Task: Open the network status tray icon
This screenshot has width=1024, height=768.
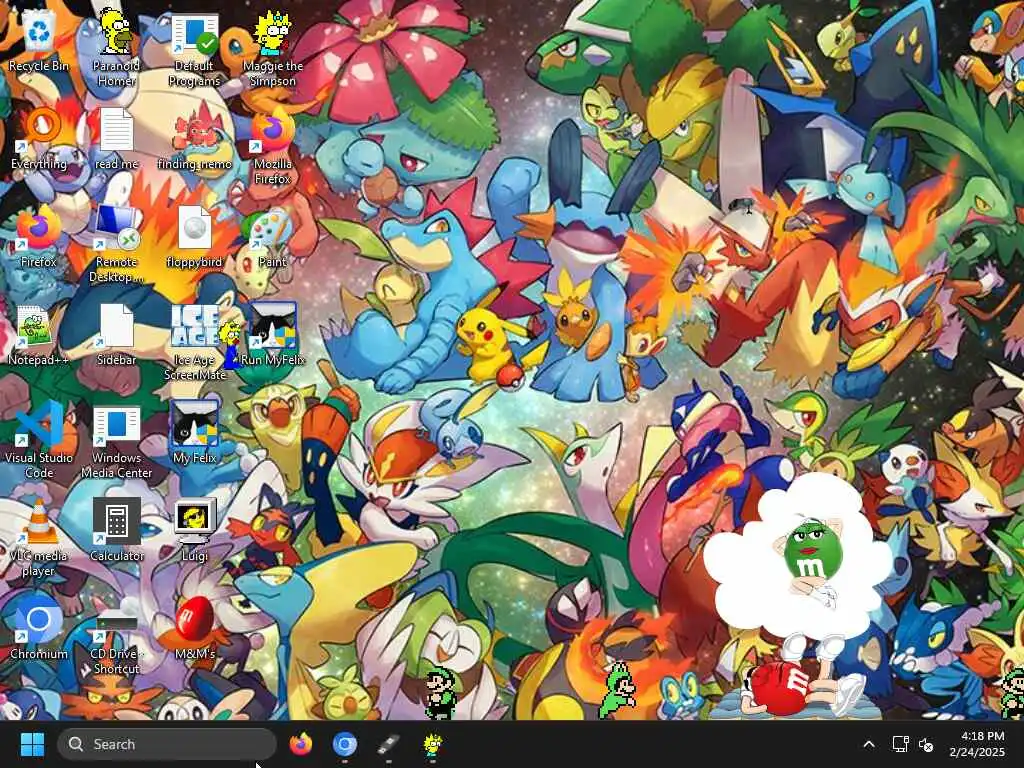Action: point(900,744)
